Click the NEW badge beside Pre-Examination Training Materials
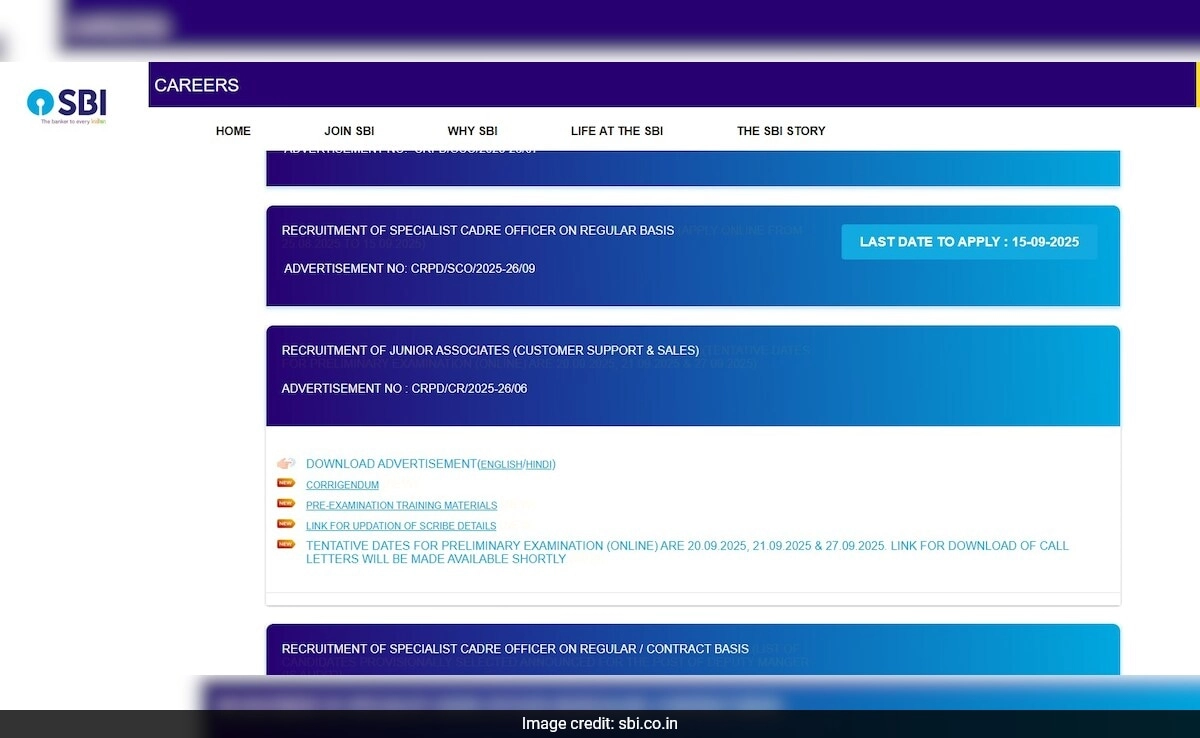 (x=286, y=504)
